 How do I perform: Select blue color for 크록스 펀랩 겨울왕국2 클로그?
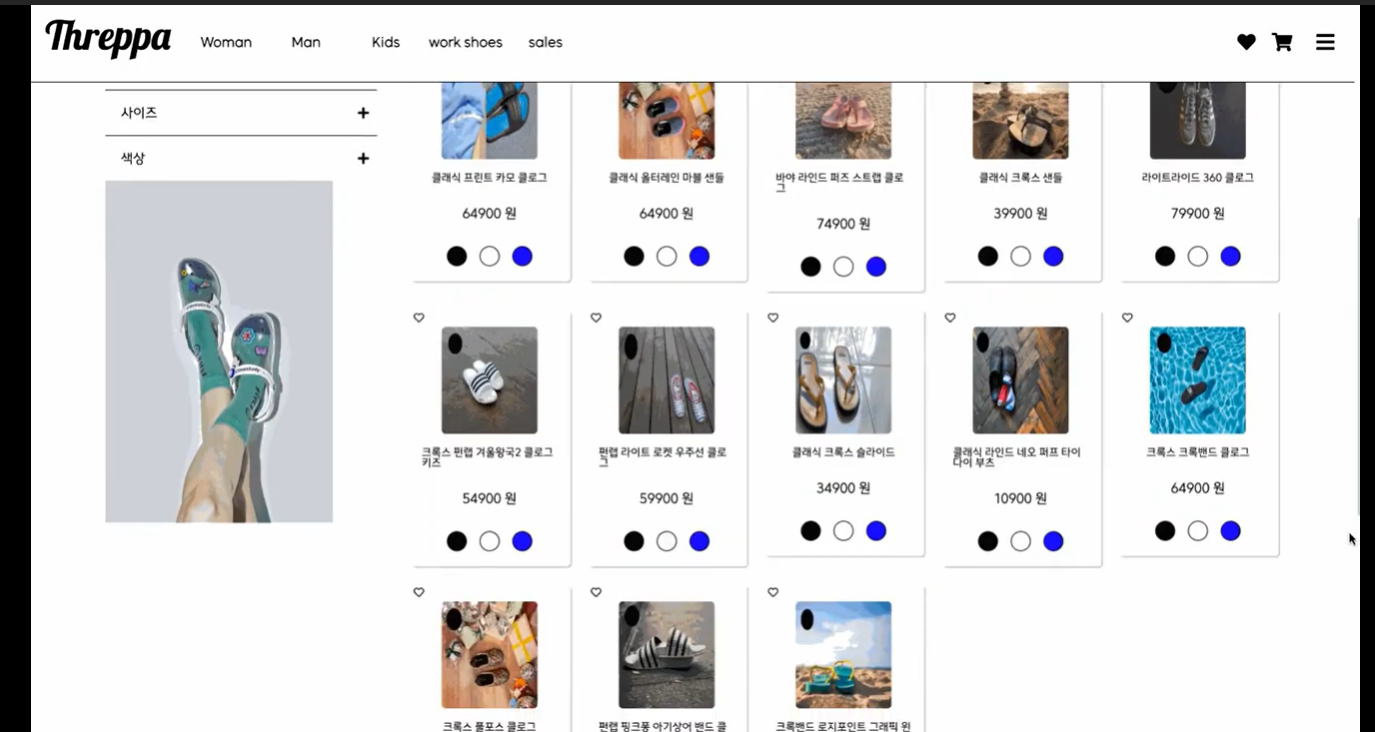click(522, 541)
